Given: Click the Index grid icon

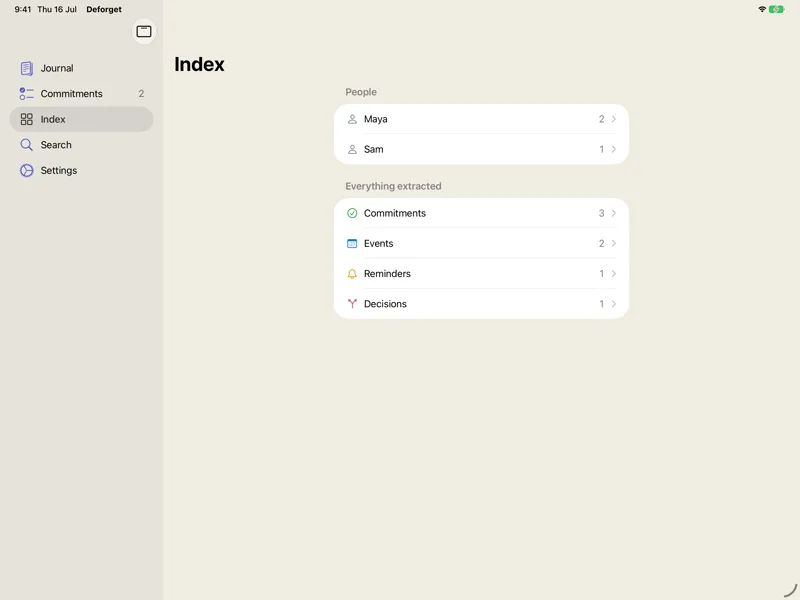Looking at the screenshot, I should point(27,119).
